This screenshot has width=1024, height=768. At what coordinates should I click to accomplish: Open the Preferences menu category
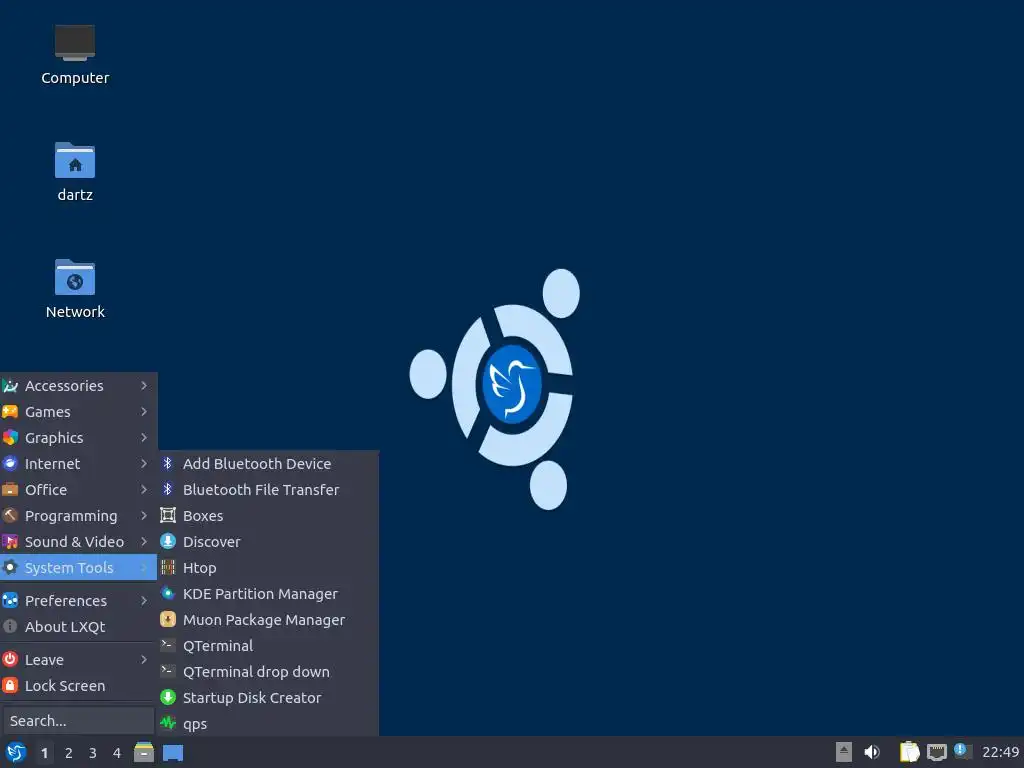(78, 601)
